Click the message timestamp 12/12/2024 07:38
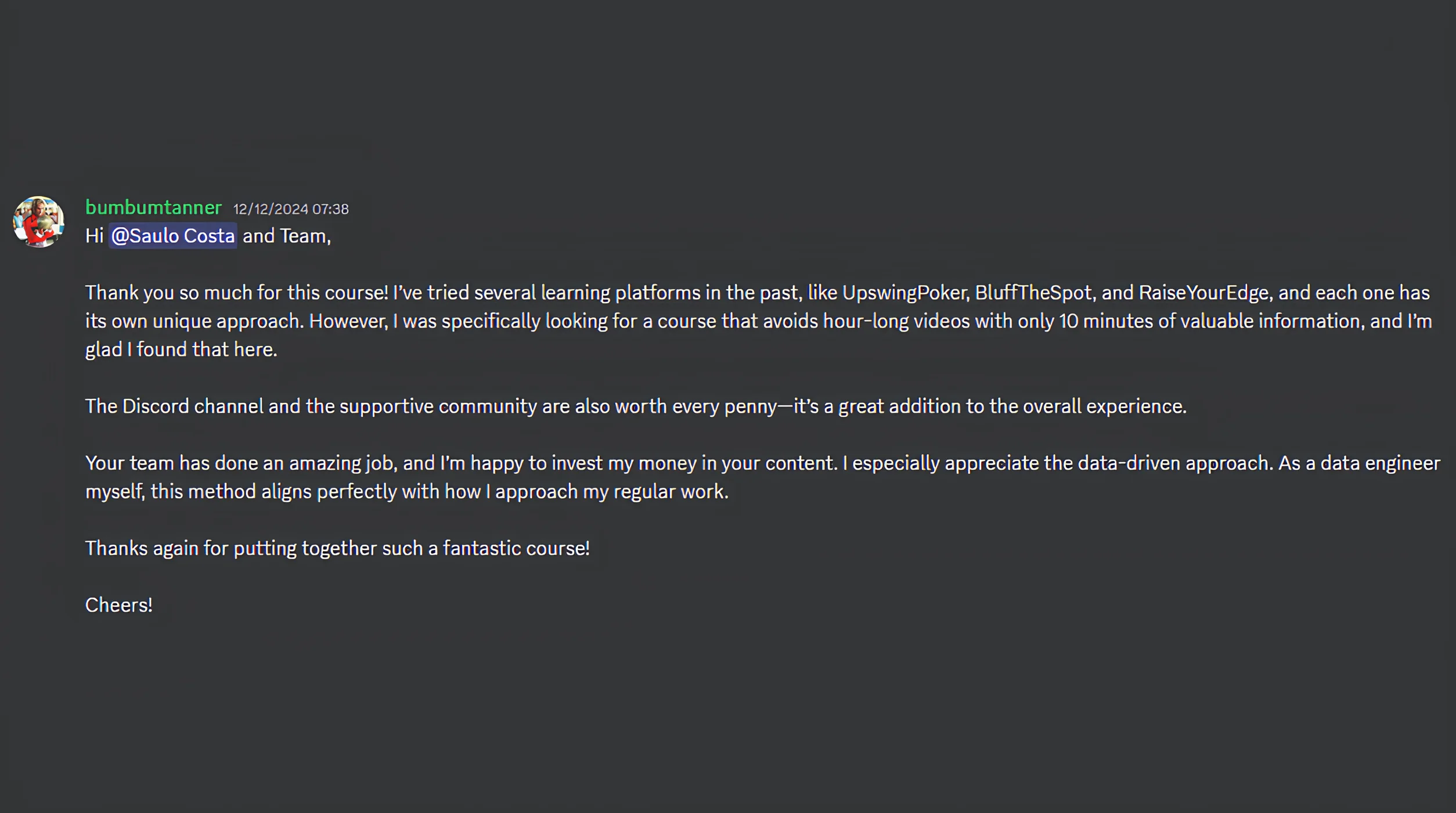1456x813 pixels. (290, 208)
